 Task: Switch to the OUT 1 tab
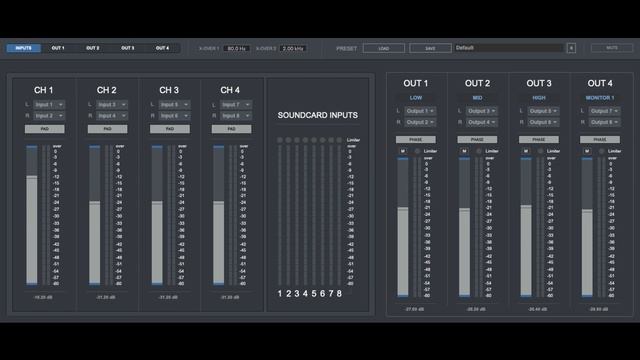(x=58, y=48)
